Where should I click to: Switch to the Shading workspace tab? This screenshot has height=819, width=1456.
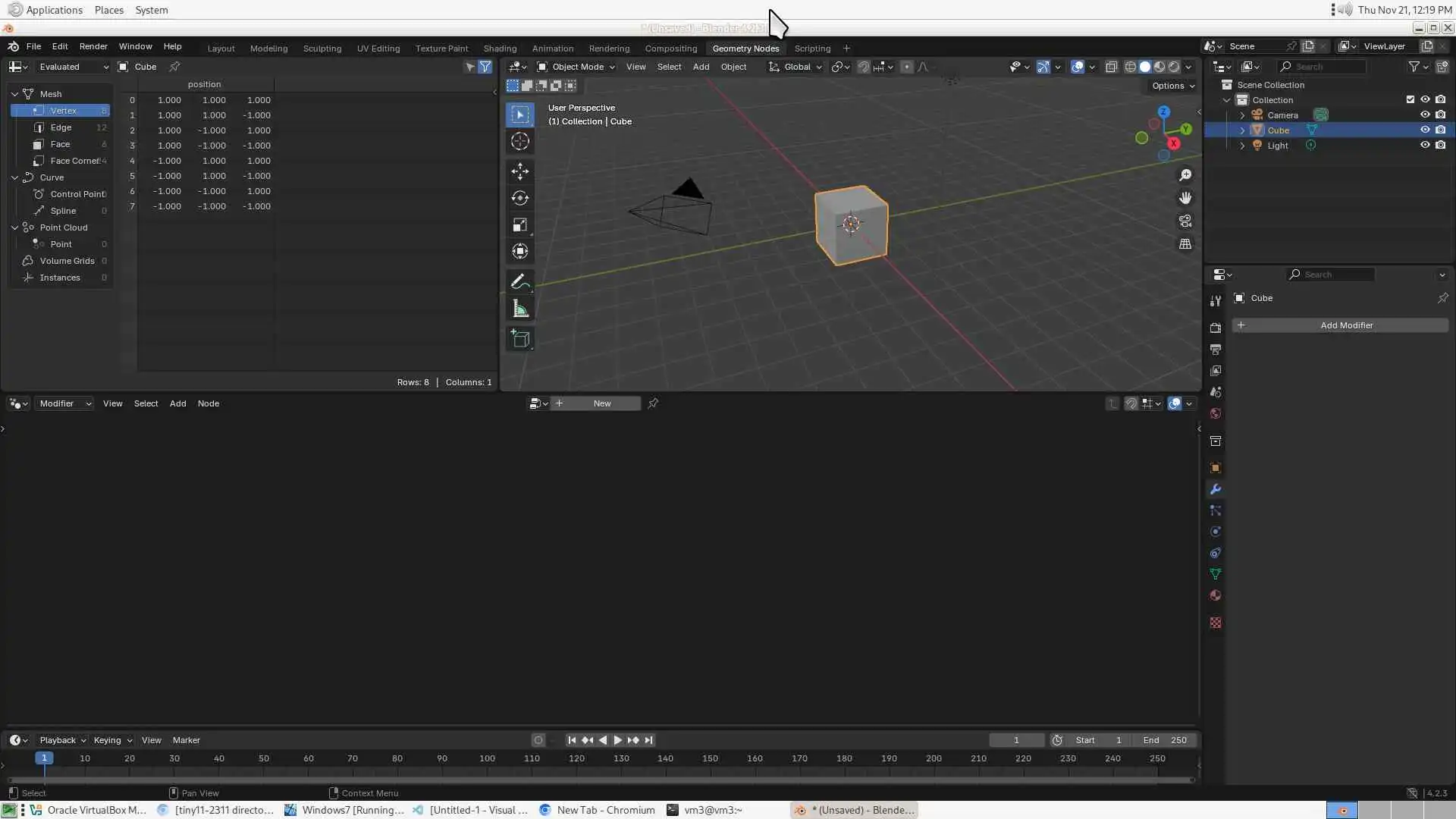(x=500, y=49)
